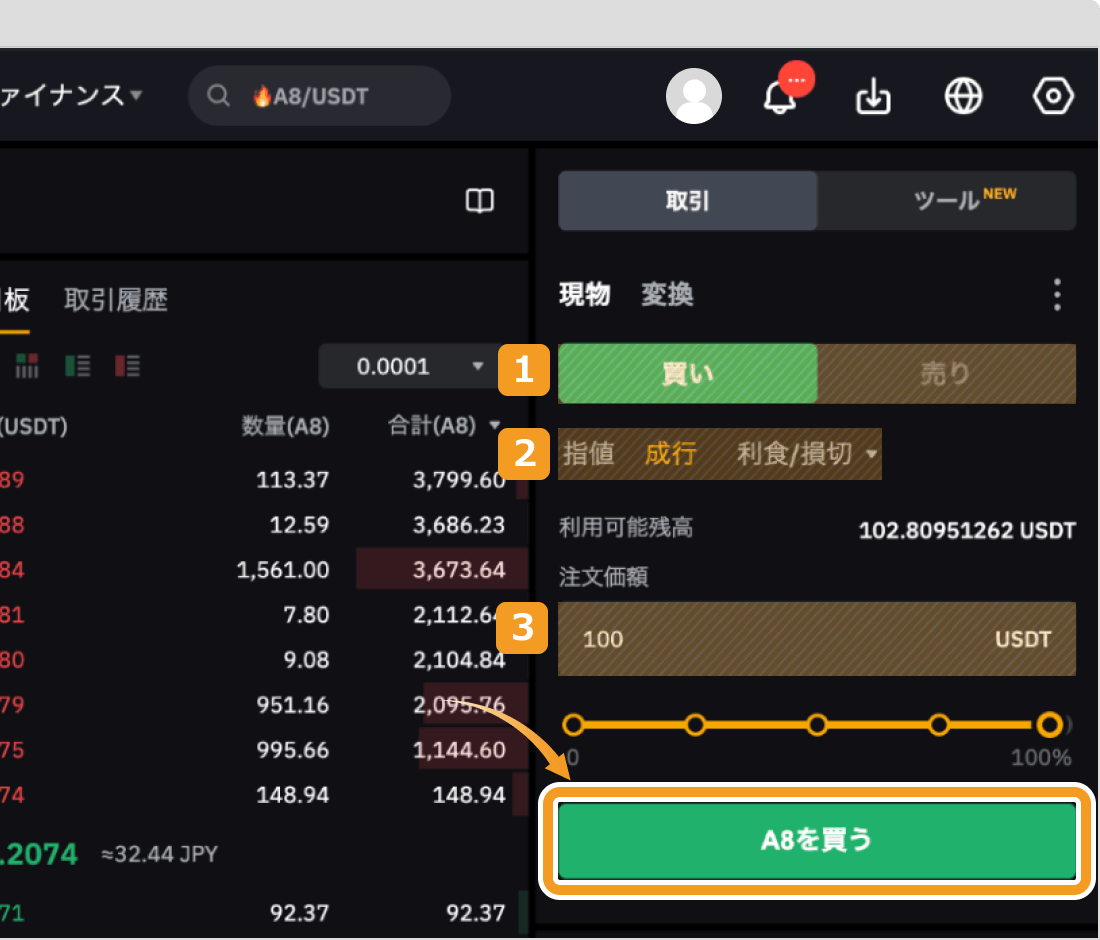Select the 買い buy toggle

coord(688,373)
